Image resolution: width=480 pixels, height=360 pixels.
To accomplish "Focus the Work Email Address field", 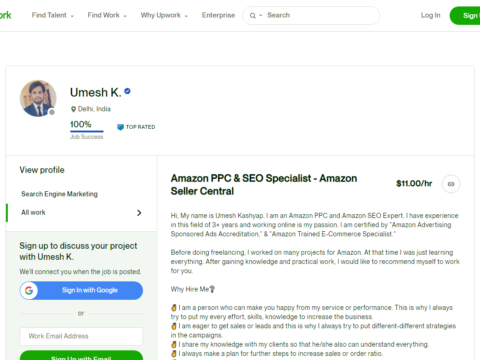I will tap(81, 336).
